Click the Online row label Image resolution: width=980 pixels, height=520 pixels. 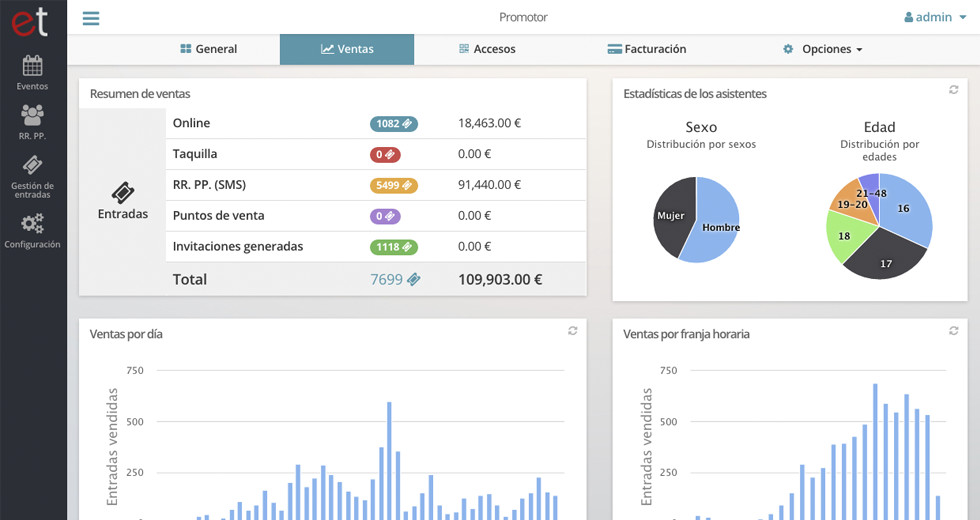pyautogui.click(x=191, y=123)
